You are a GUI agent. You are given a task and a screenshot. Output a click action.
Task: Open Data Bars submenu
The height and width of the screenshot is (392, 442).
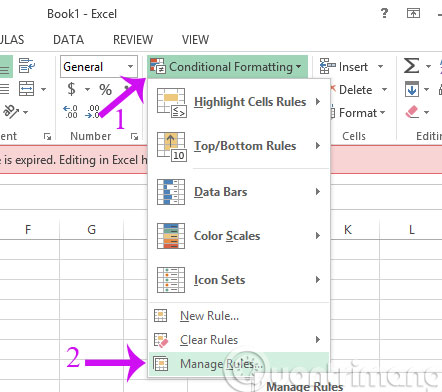coord(239,192)
